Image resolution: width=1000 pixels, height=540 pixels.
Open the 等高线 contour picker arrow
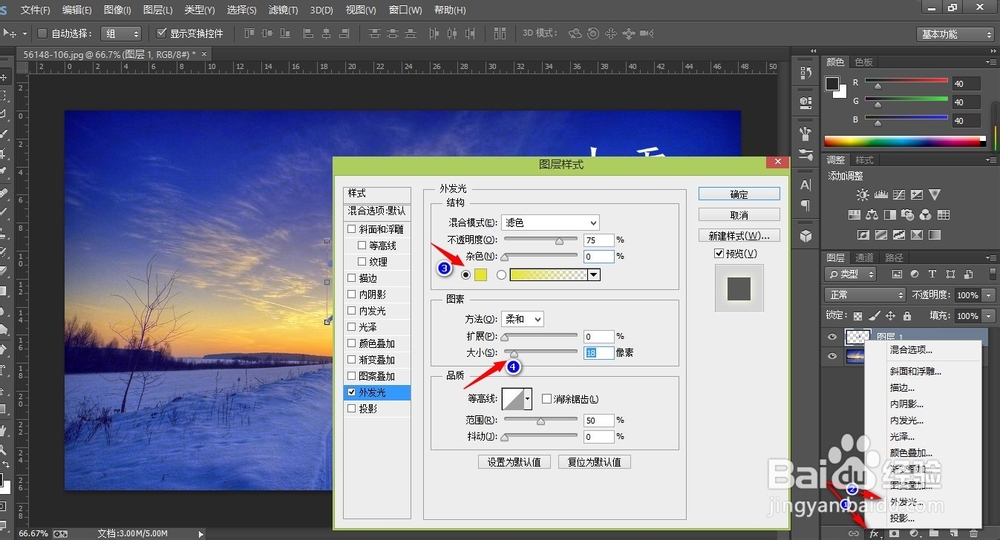coord(527,399)
